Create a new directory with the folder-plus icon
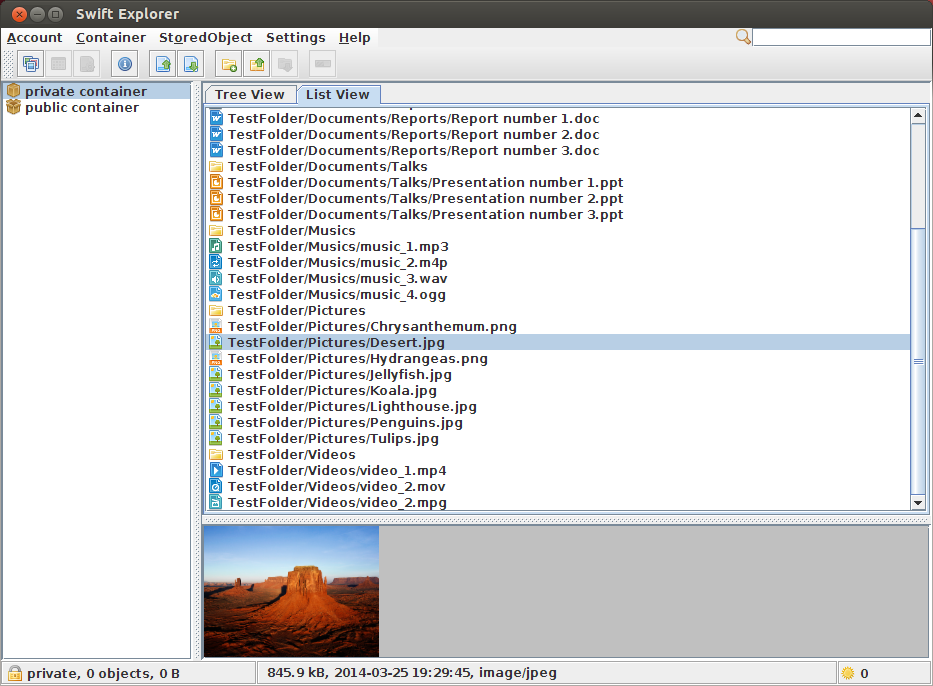The image size is (933, 686). (x=228, y=63)
